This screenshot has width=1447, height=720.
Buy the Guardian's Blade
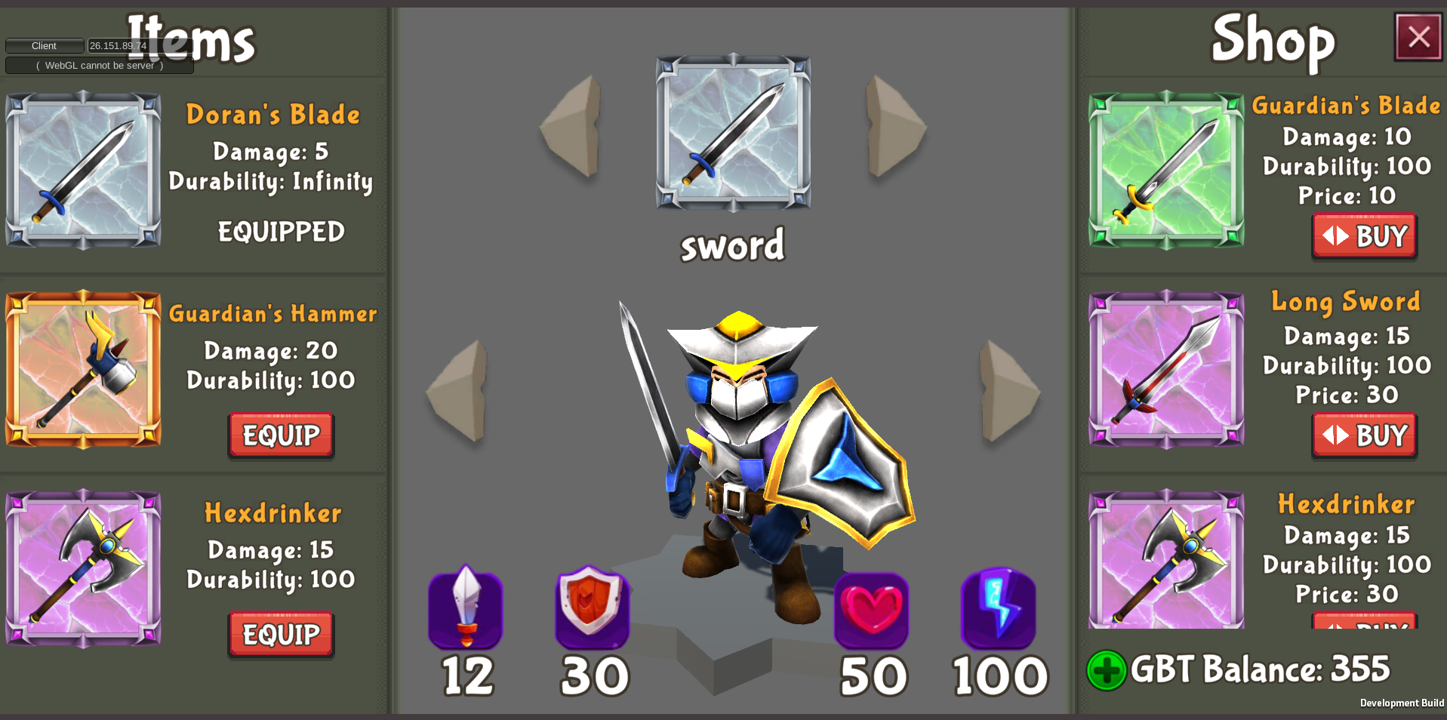pos(1364,236)
